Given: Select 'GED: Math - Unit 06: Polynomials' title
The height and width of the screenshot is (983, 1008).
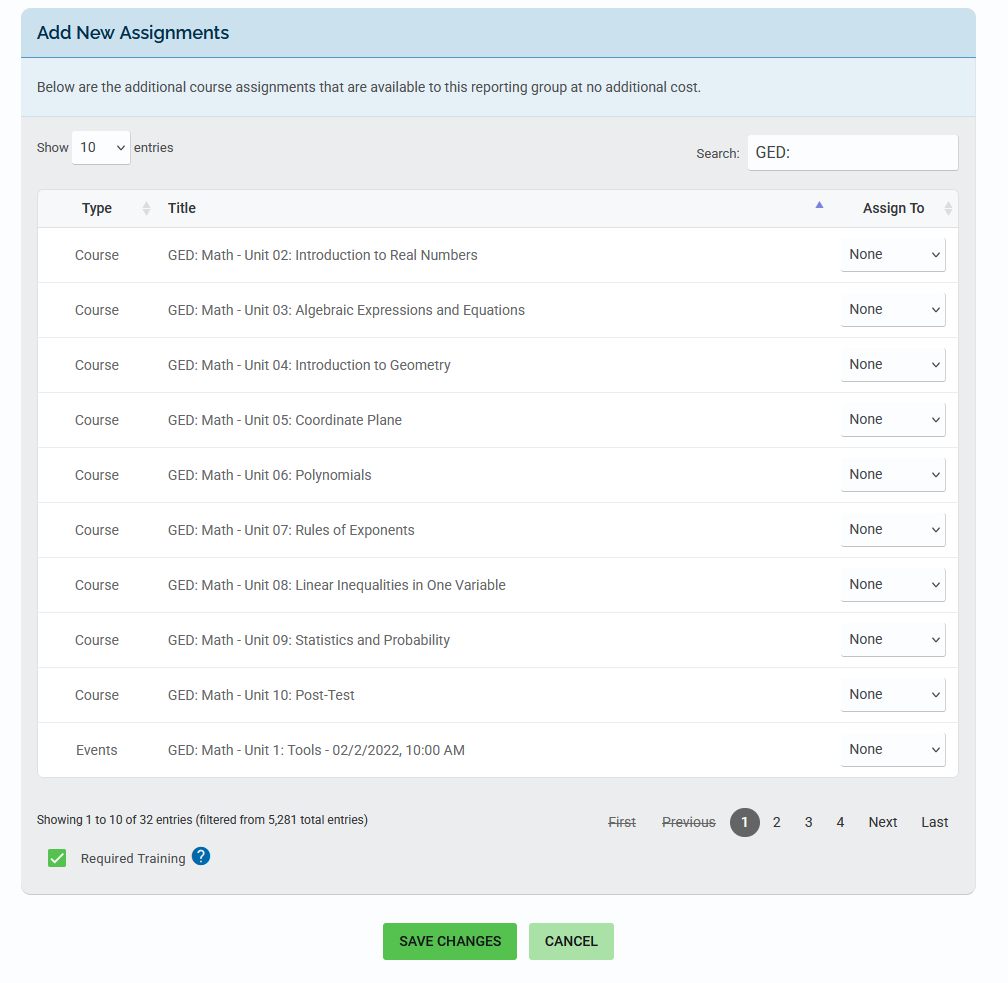Looking at the screenshot, I should (269, 475).
